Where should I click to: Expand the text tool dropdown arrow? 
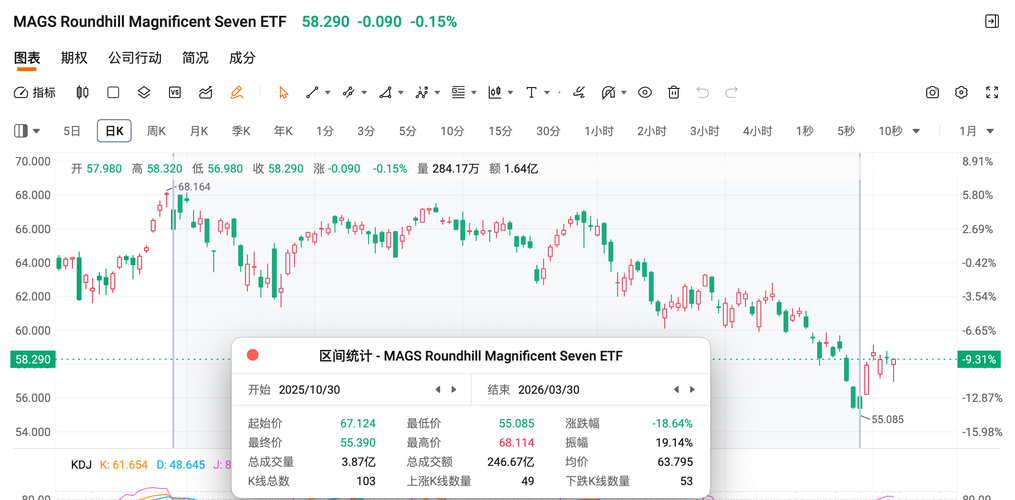[x=548, y=92]
